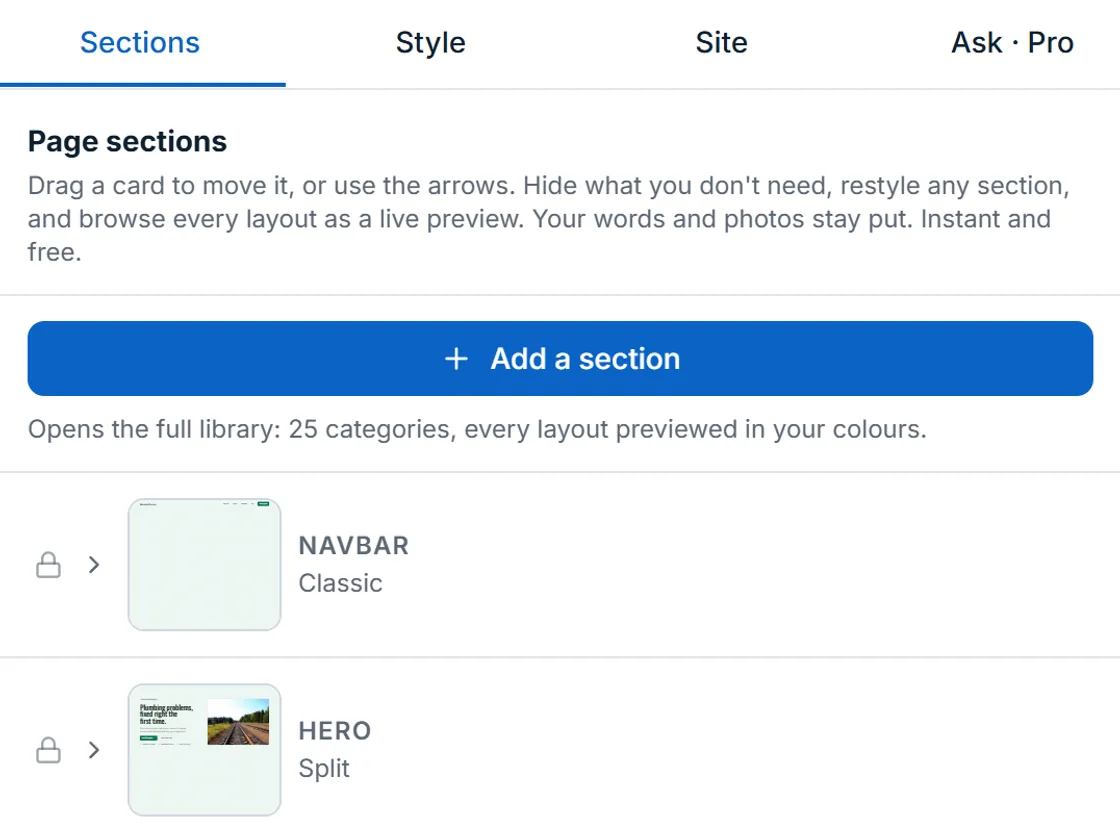Expand the Navbar section chevron
Viewport: 1120px width, 840px height.
[94, 564]
